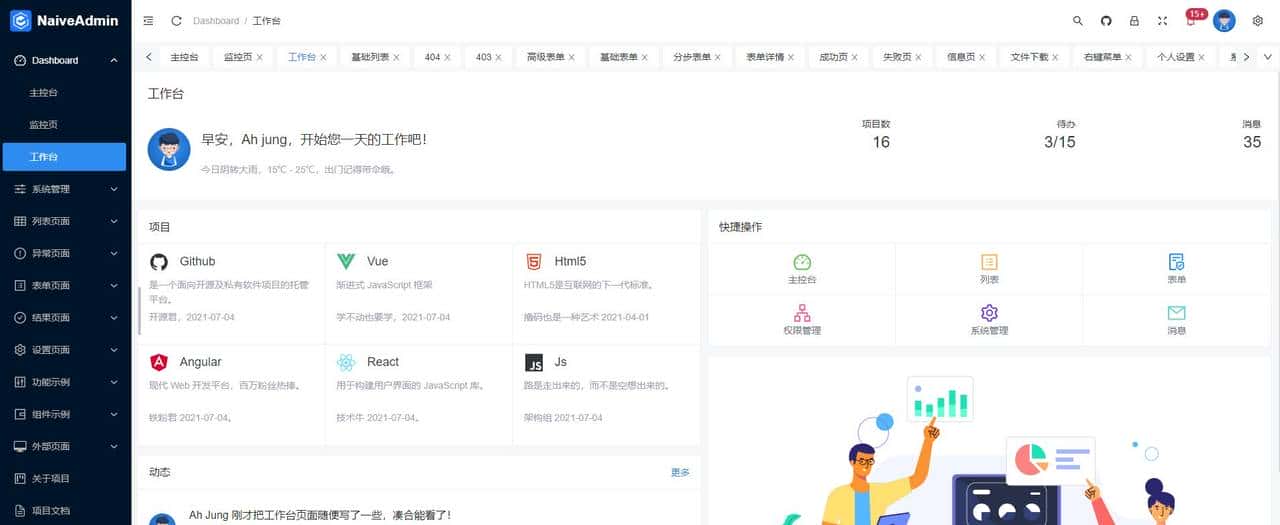Open 列表 quick action icon
The height and width of the screenshot is (525, 1280).
click(989, 262)
